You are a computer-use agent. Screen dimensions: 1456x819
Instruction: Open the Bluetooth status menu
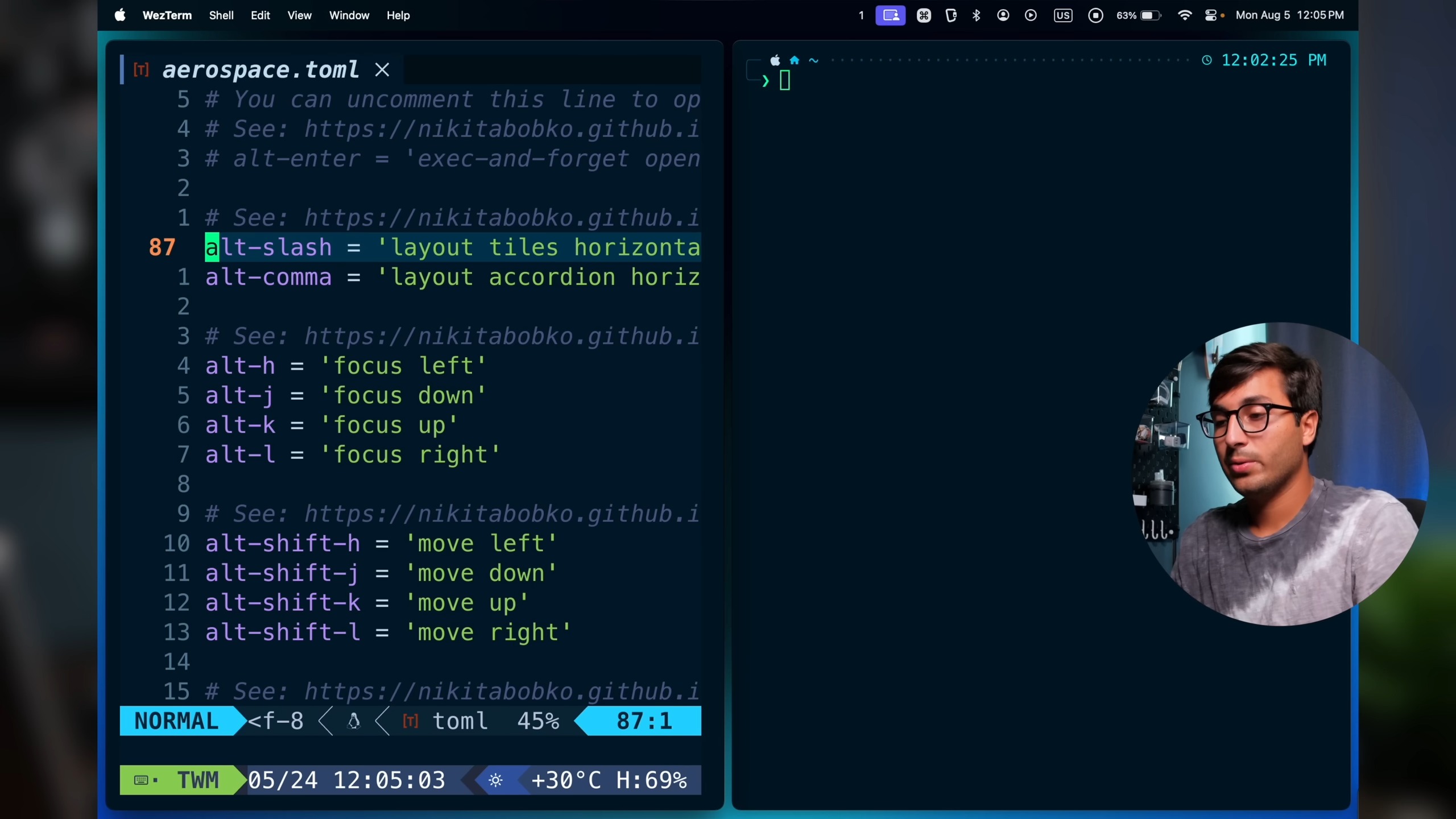977,15
